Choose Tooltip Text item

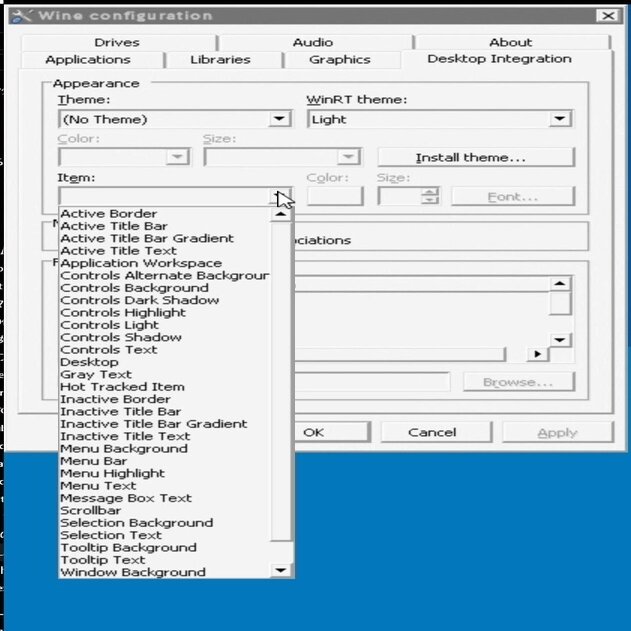point(165,560)
